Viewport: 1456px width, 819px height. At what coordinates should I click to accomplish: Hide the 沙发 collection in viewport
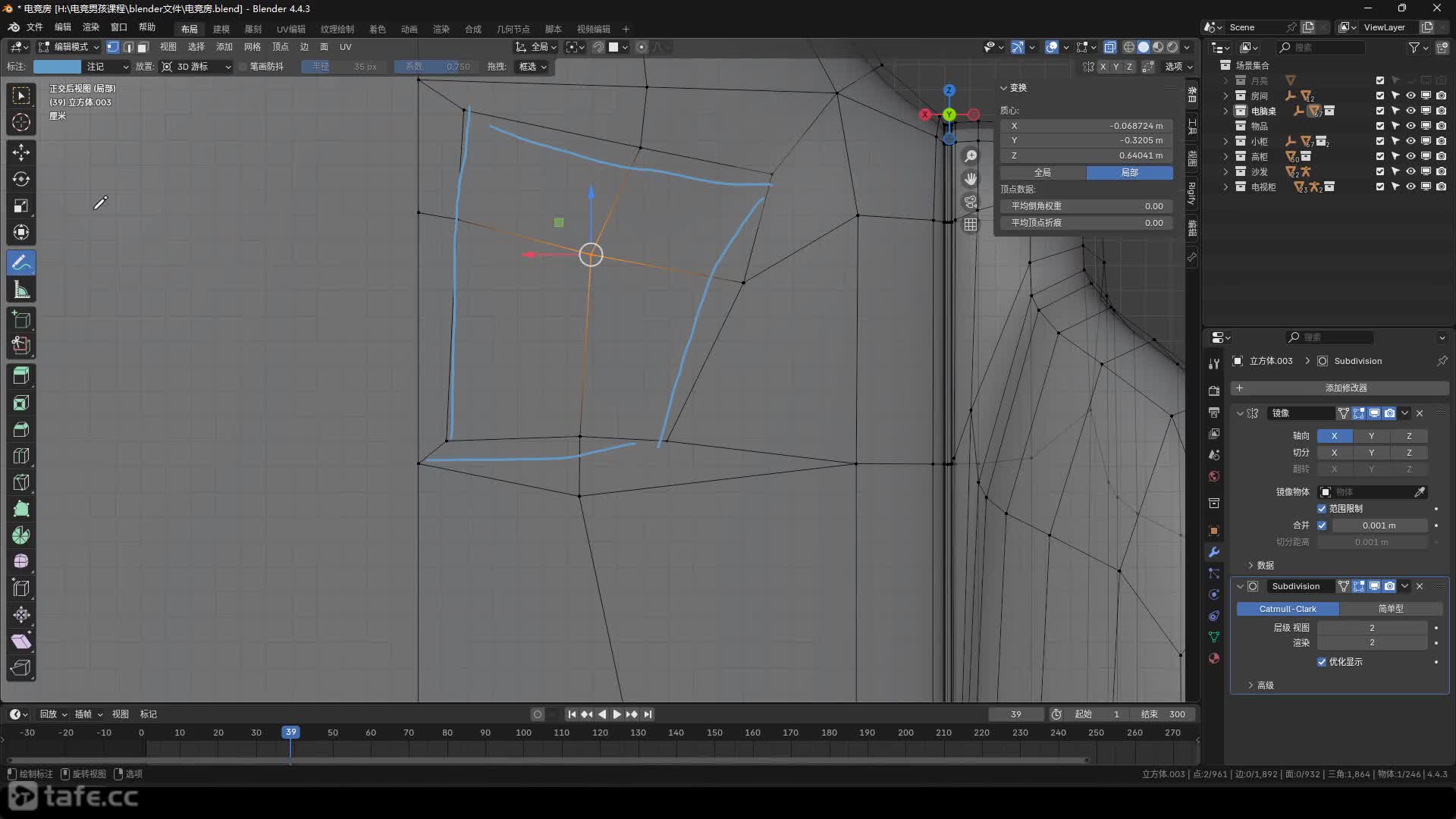(x=1410, y=171)
